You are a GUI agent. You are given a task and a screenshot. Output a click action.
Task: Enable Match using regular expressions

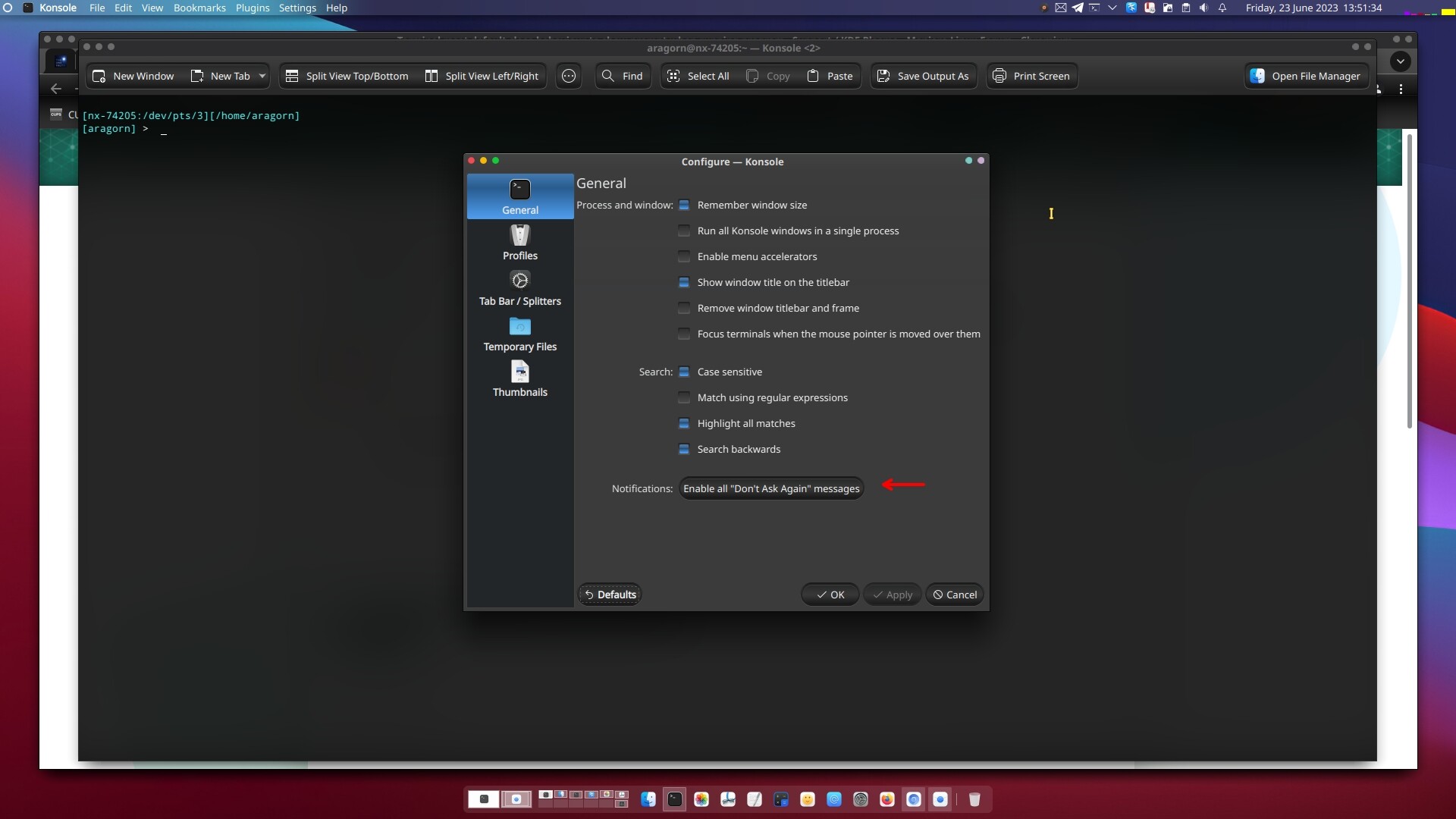tap(684, 398)
